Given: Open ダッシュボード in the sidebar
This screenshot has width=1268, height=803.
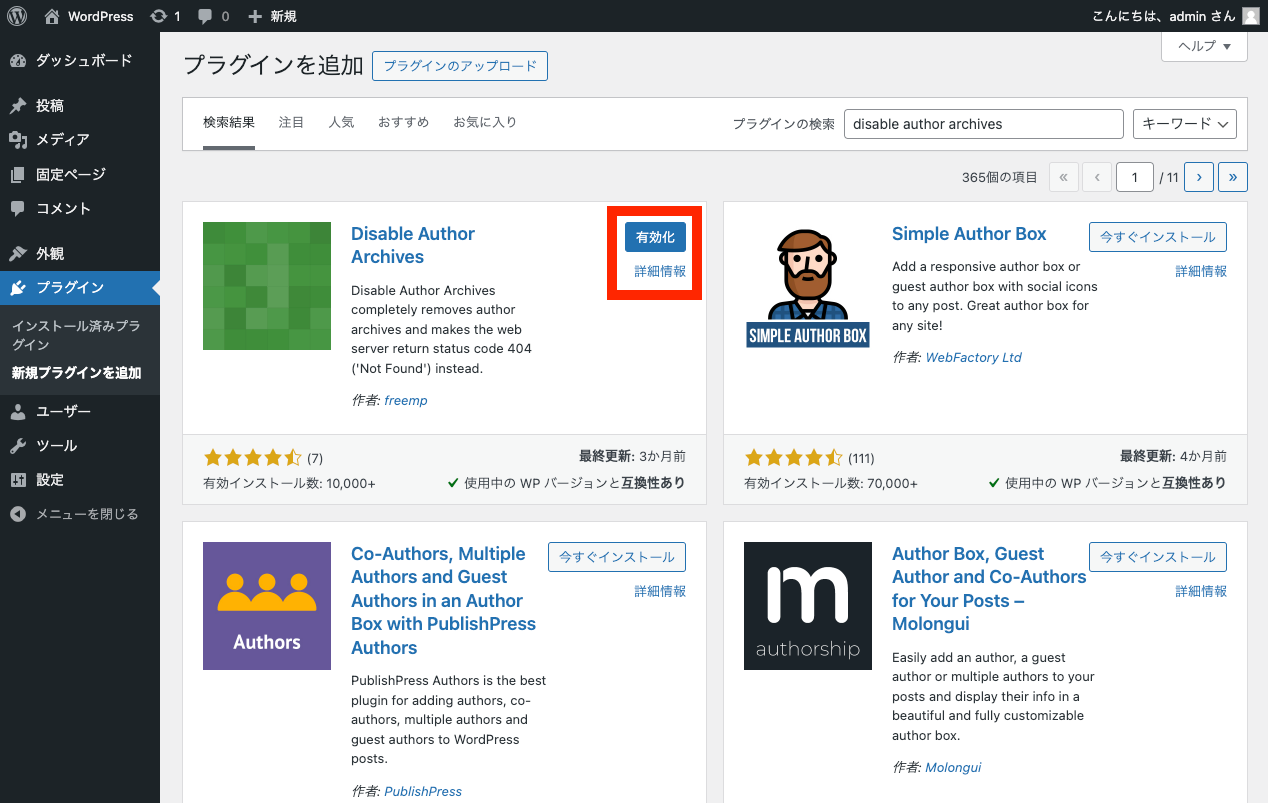Looking at the screenshot, I should (x=80, y=61).
